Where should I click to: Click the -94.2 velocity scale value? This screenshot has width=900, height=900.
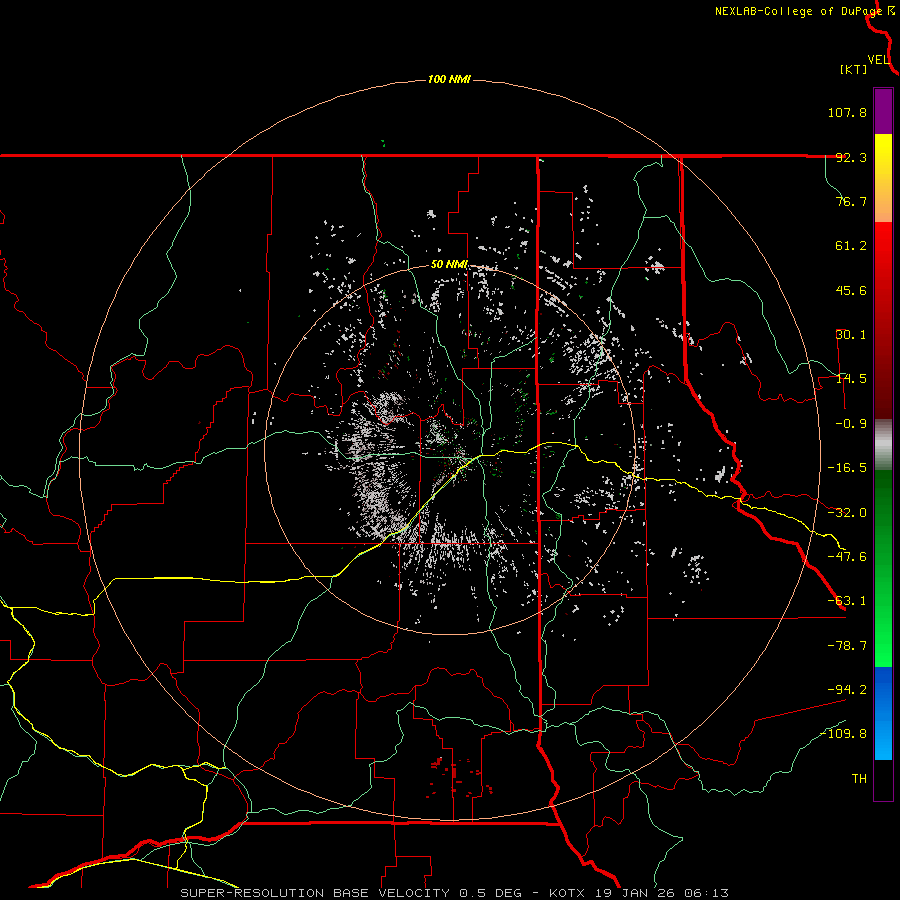coord(847,690)
